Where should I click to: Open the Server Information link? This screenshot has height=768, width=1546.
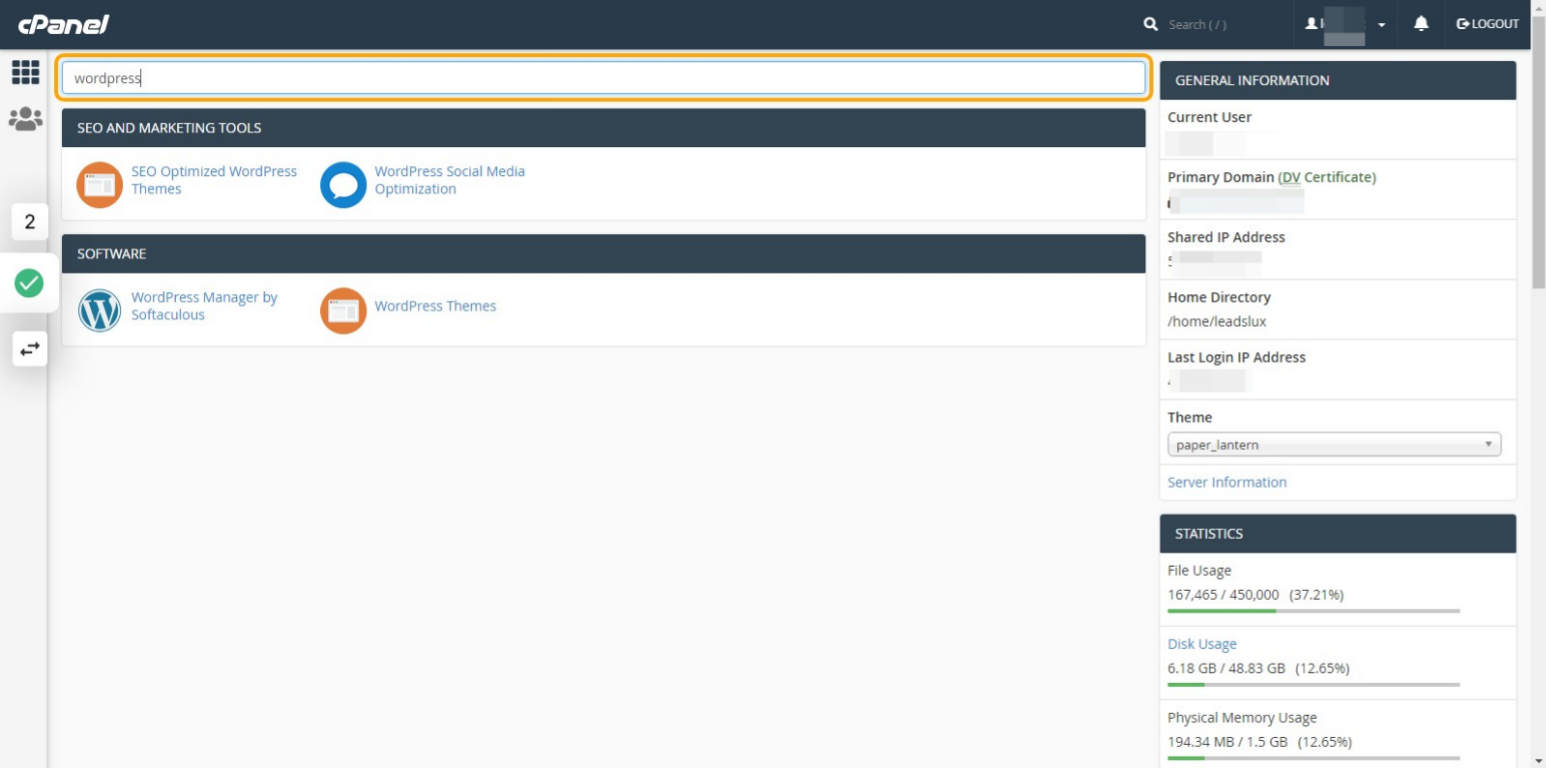(1227, 482)
